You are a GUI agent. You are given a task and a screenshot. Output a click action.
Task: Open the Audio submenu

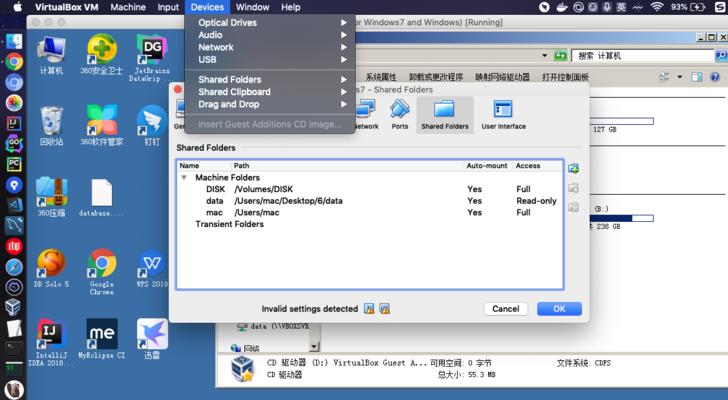tap(270, 35)
